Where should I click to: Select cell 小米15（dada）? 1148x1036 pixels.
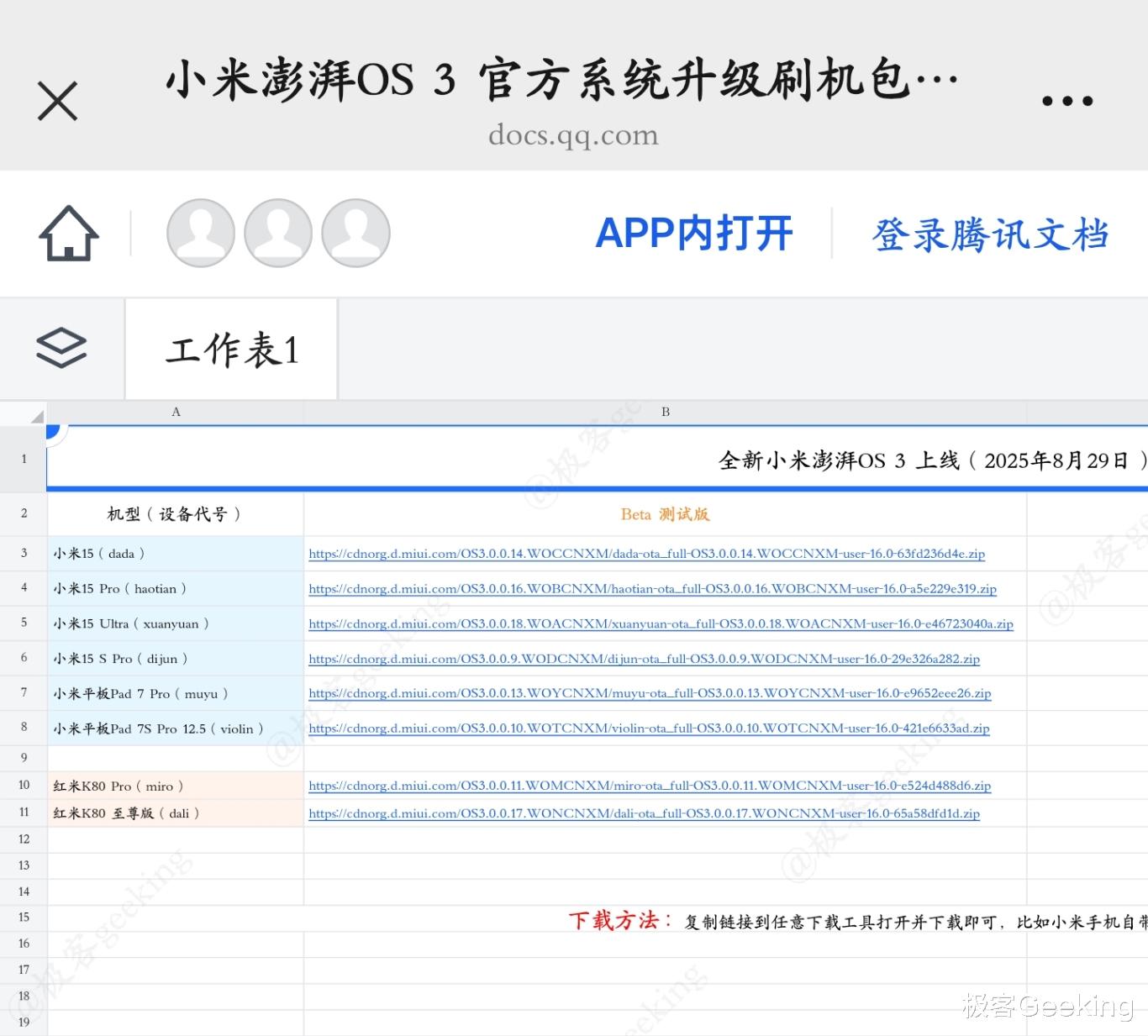[176, 554]
